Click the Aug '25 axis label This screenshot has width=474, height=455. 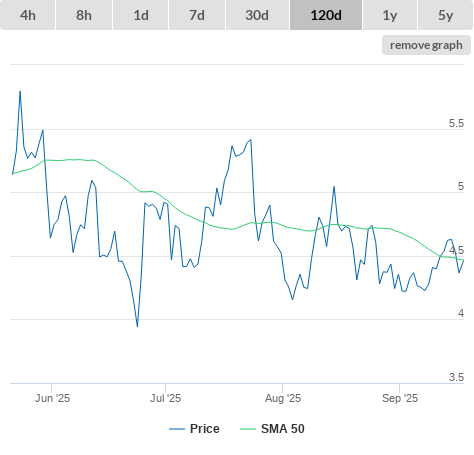coord(283,398)
